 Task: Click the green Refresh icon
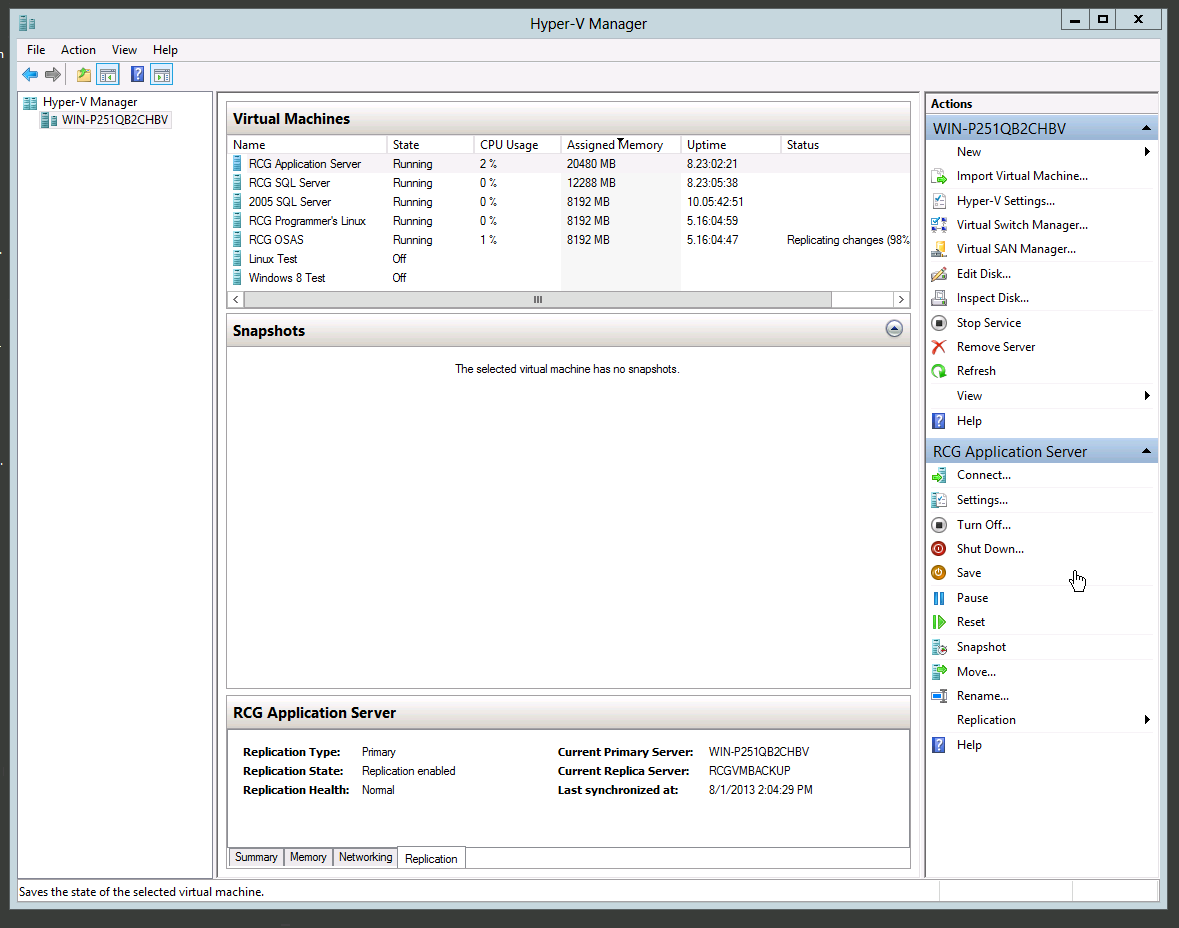coord(939,371)
